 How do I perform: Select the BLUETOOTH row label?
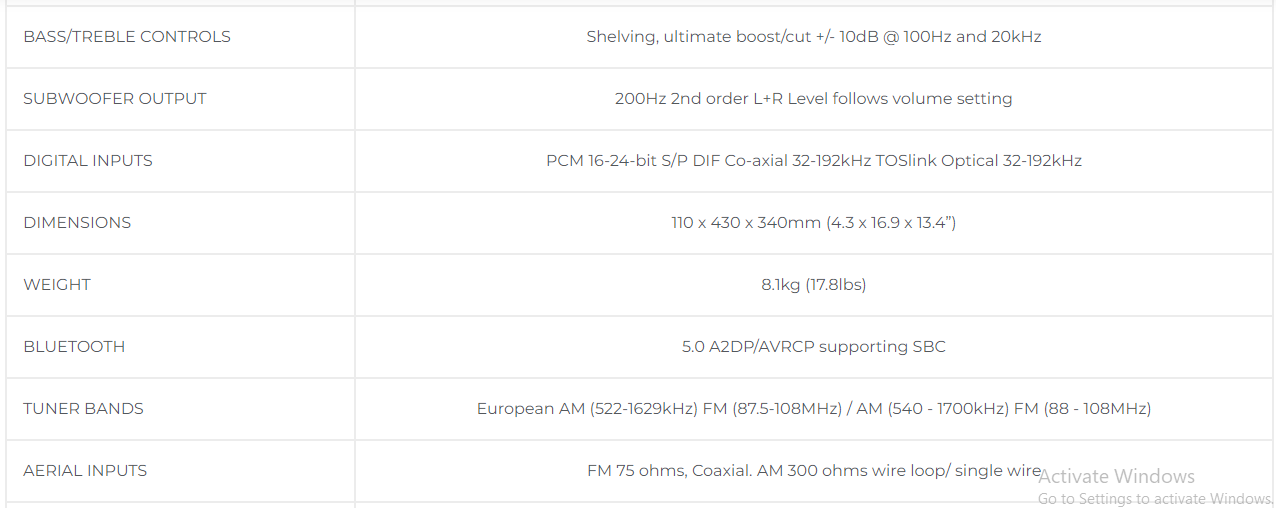pos(74,347)
